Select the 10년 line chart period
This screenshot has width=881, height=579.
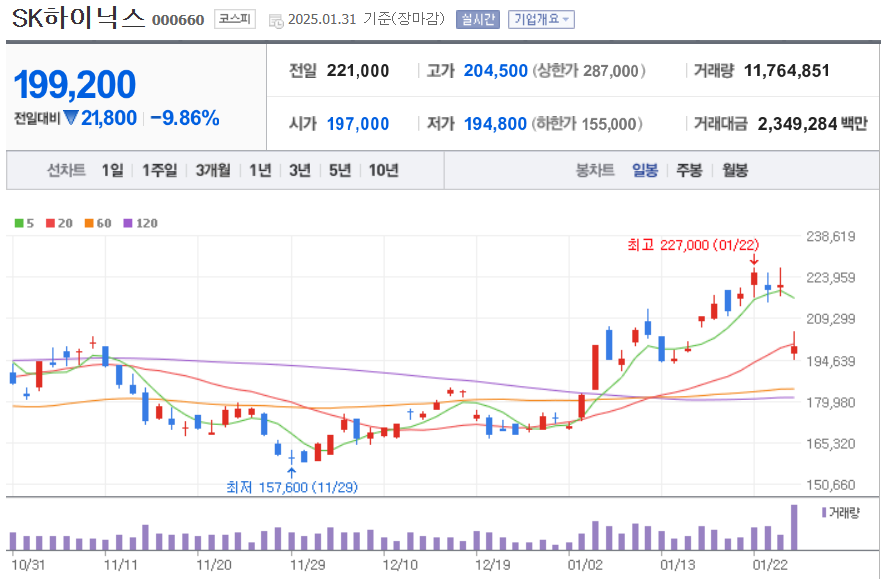384,170
